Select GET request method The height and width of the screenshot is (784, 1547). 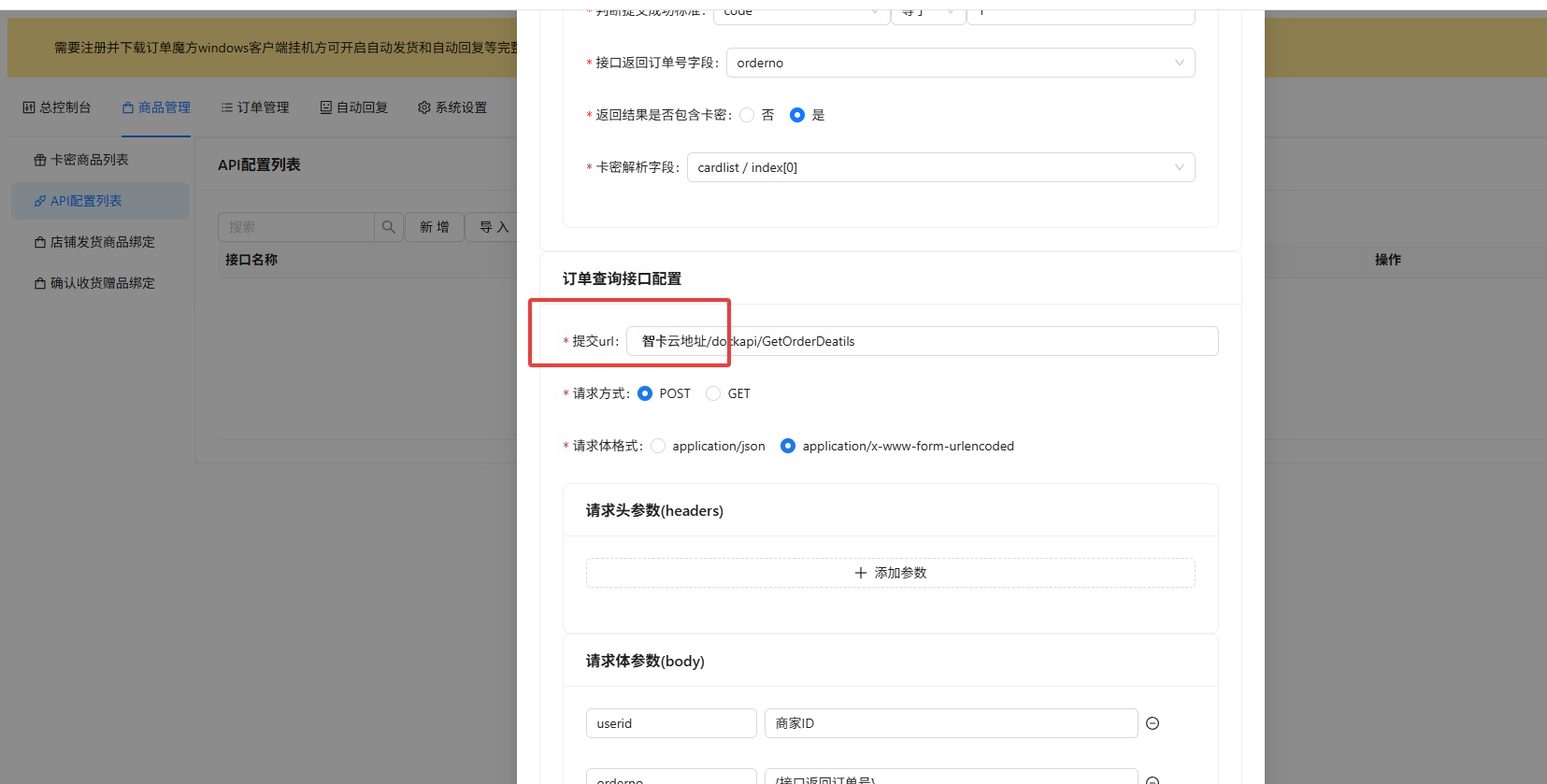[x=713, y=393]
